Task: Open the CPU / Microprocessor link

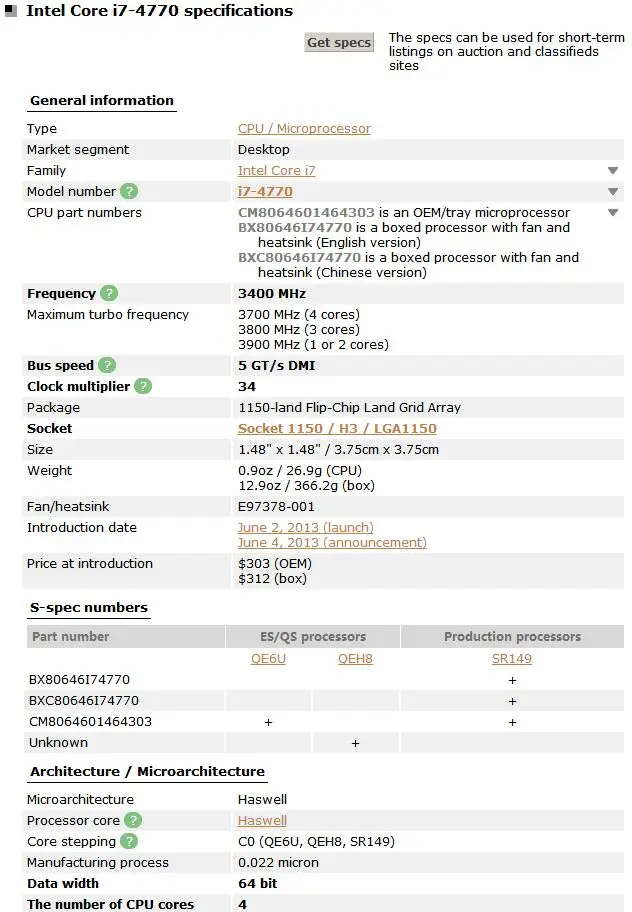Action: [304, 128]
